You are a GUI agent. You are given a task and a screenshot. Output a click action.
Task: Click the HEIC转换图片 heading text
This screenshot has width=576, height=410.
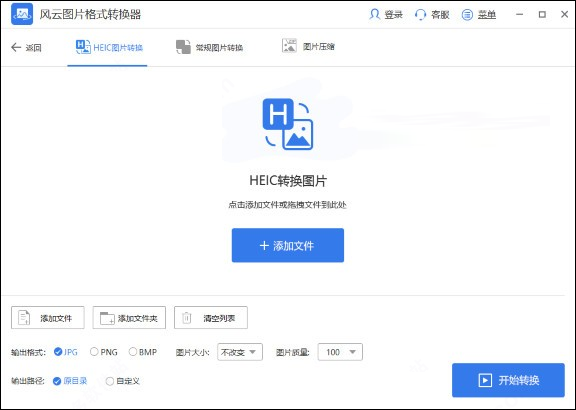288,181
